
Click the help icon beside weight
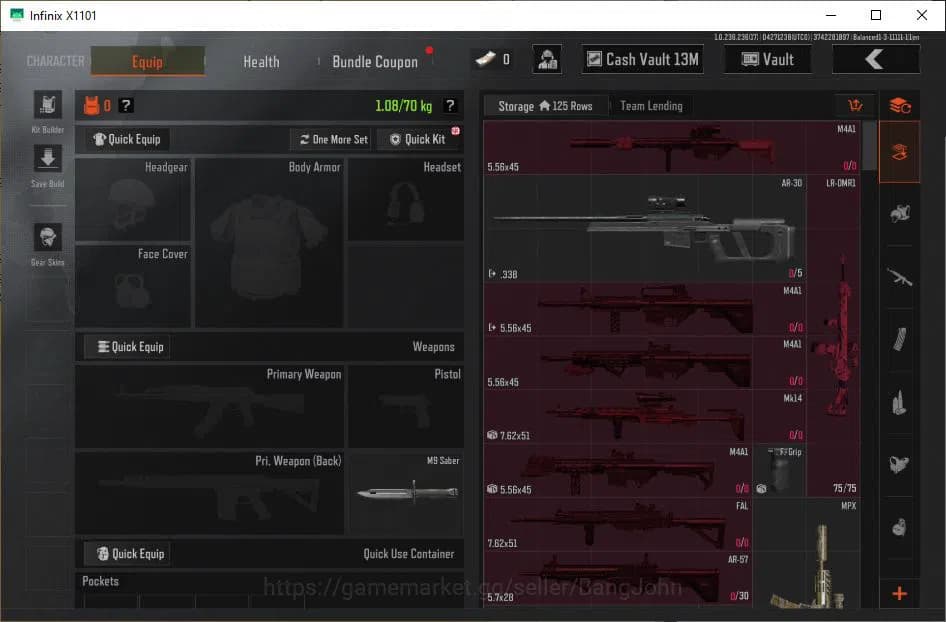pyautogui.click(x=450, y=106)
